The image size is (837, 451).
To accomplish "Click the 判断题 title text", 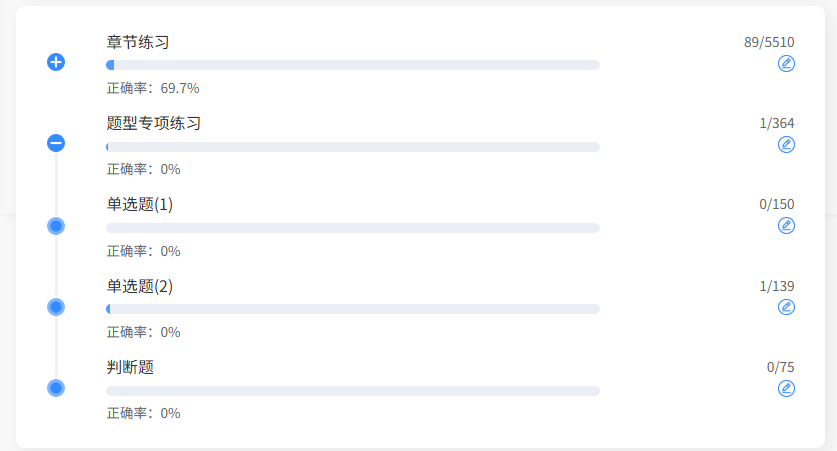I will click(130, 367).
